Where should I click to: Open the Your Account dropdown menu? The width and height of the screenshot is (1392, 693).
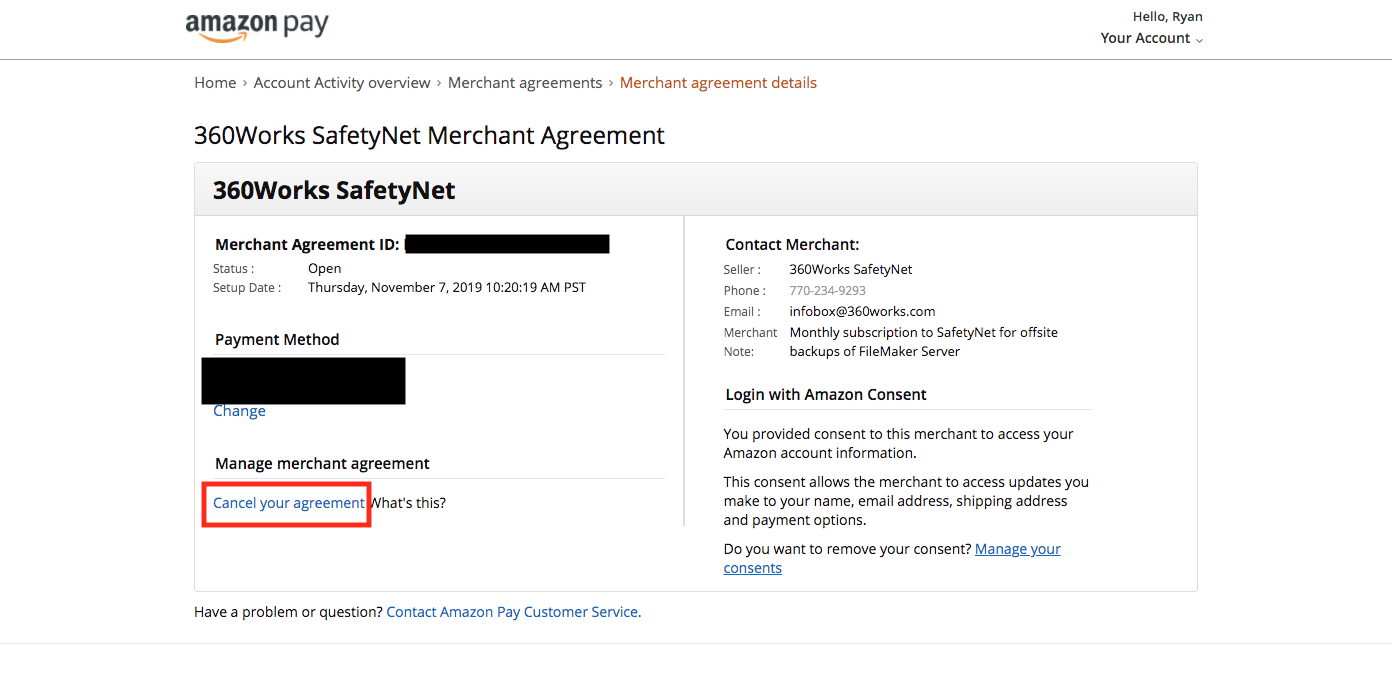[x=1151, y=38]
